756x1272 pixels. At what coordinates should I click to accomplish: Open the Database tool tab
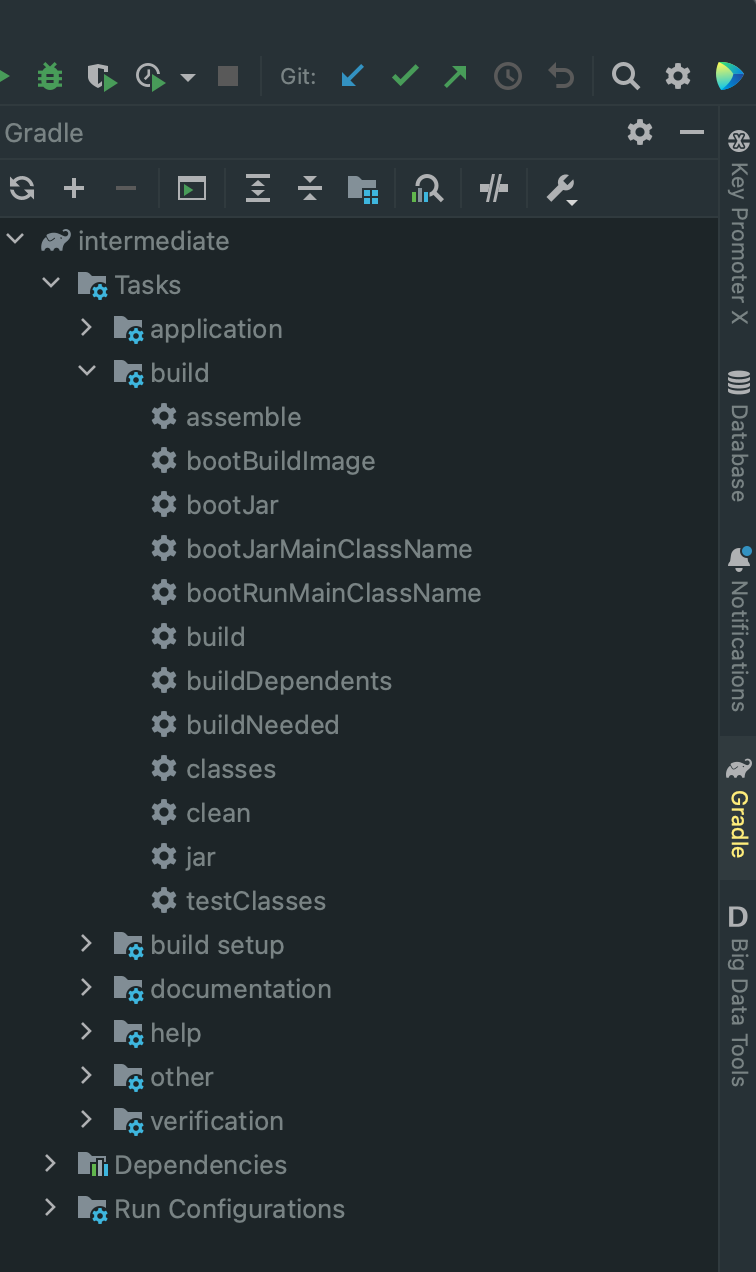point(738,434)
